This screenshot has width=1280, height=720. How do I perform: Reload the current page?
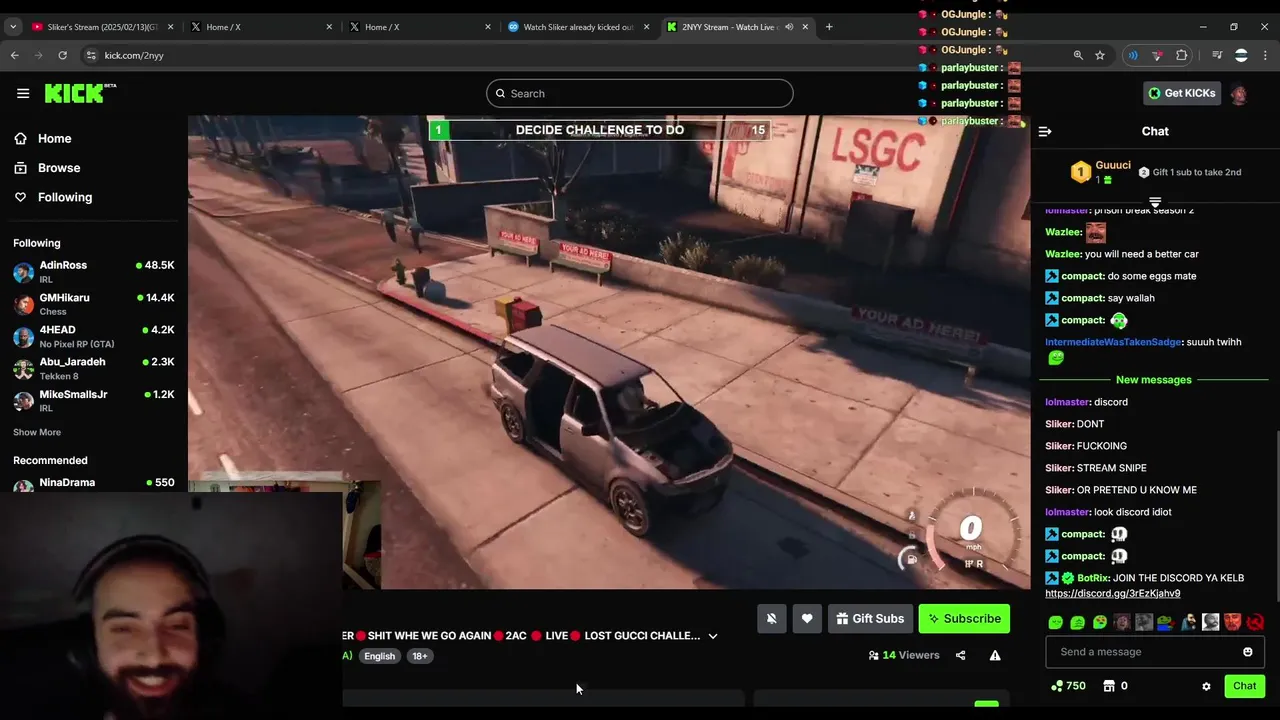click(x=62, y=55)
